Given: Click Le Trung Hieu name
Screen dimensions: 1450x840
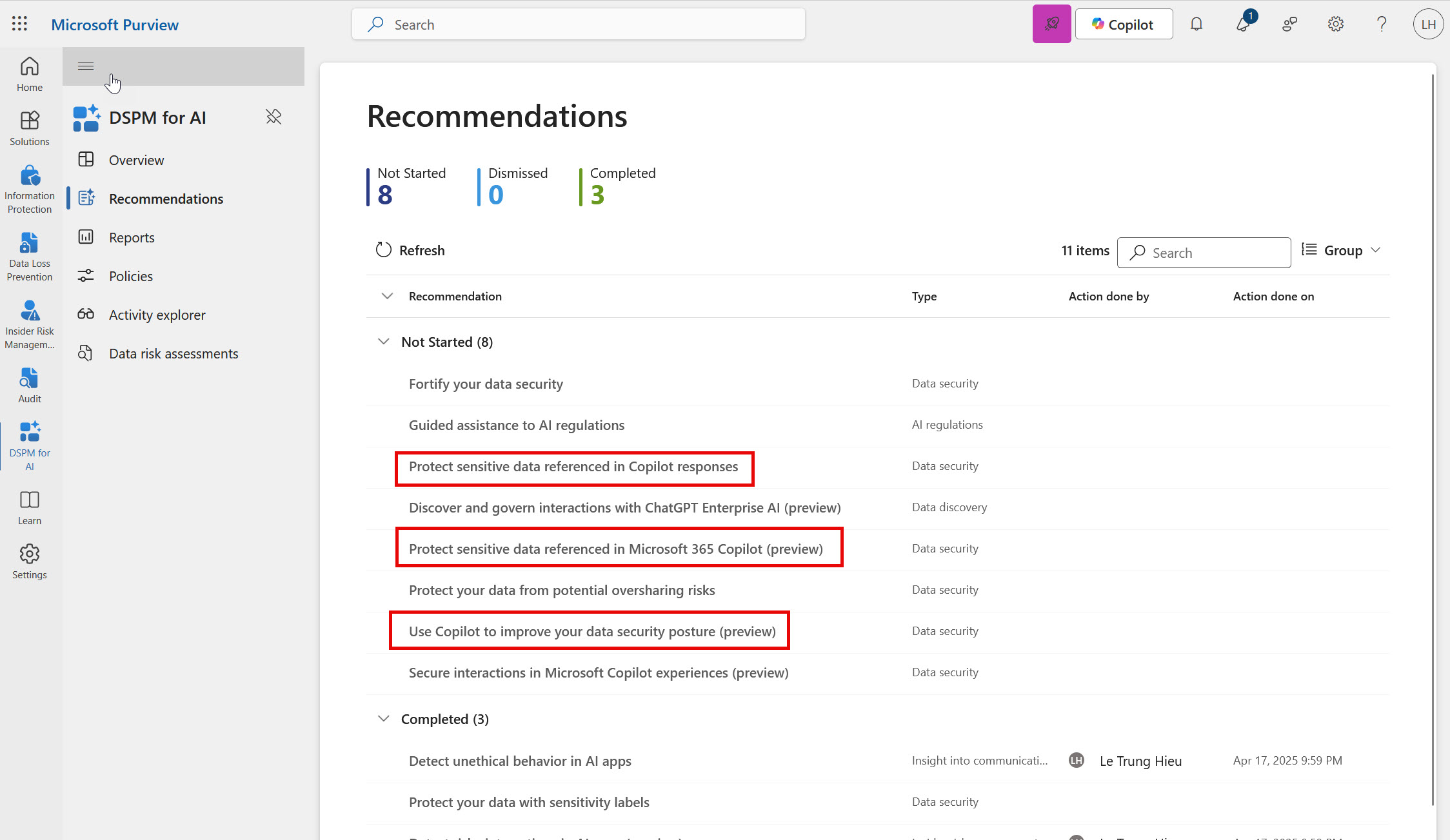Looking at the screenshot, I should pos(1140,761).
